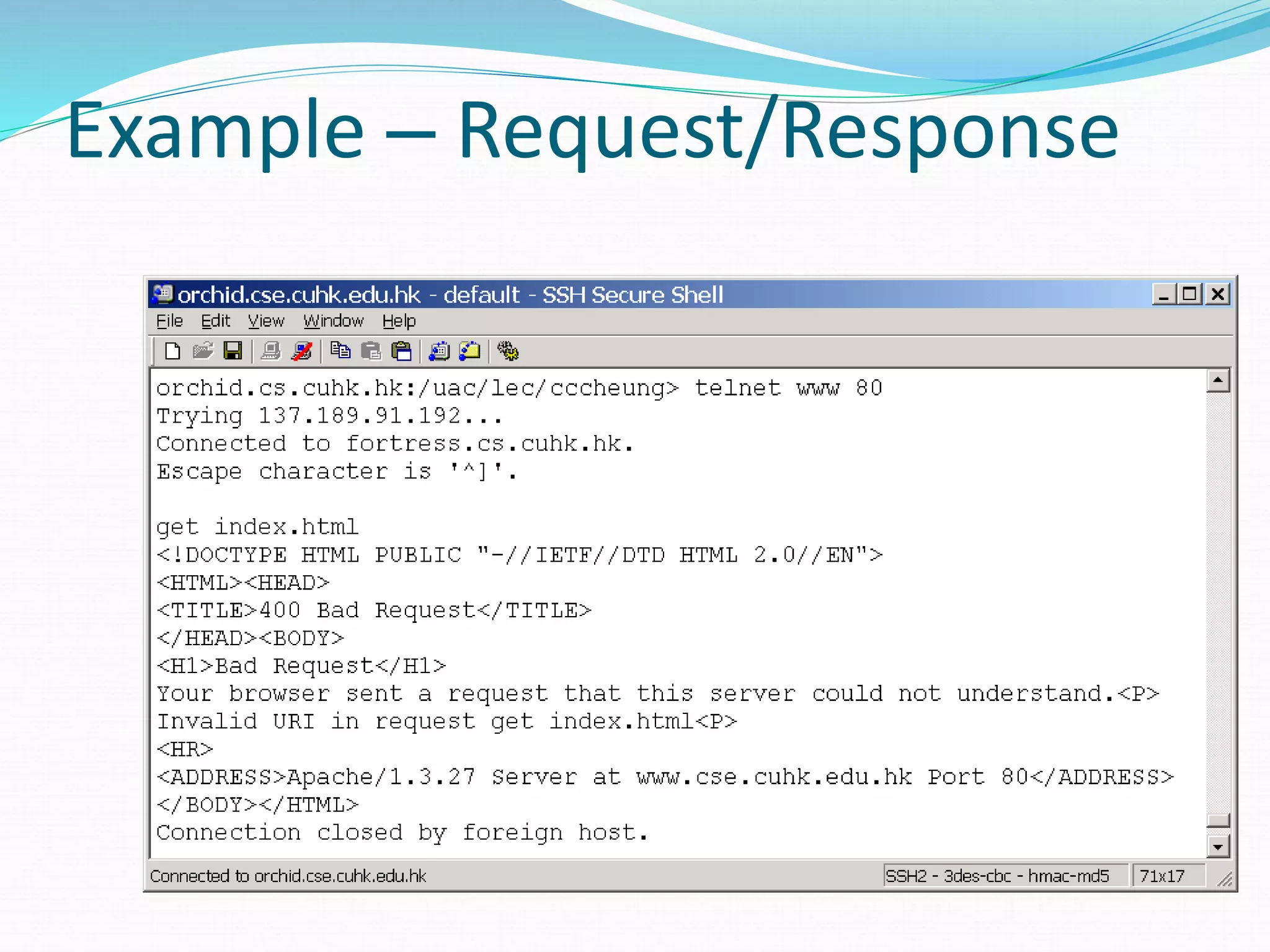Click the vertical scrollbar thumb
This screenshot has height=952, width=1270.
pos(1218,821)
